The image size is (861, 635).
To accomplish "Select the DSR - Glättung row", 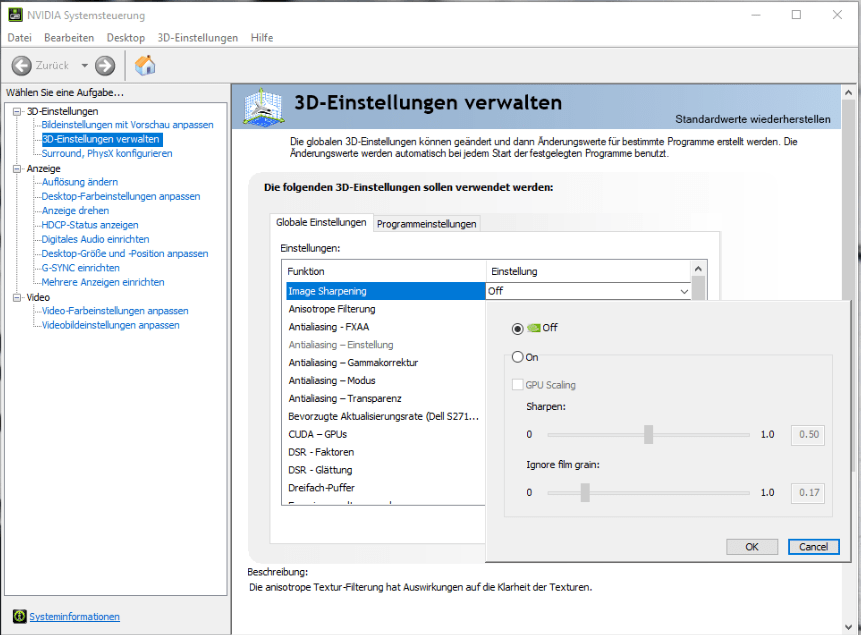I will coord(385,470).
